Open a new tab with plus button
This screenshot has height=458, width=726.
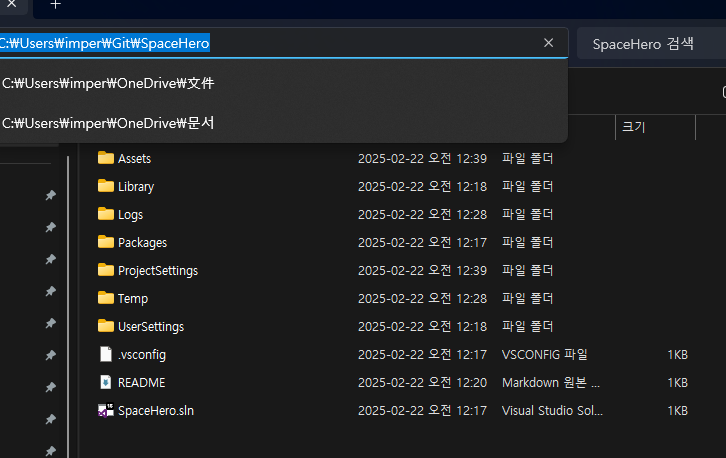(x=56, y=5)
